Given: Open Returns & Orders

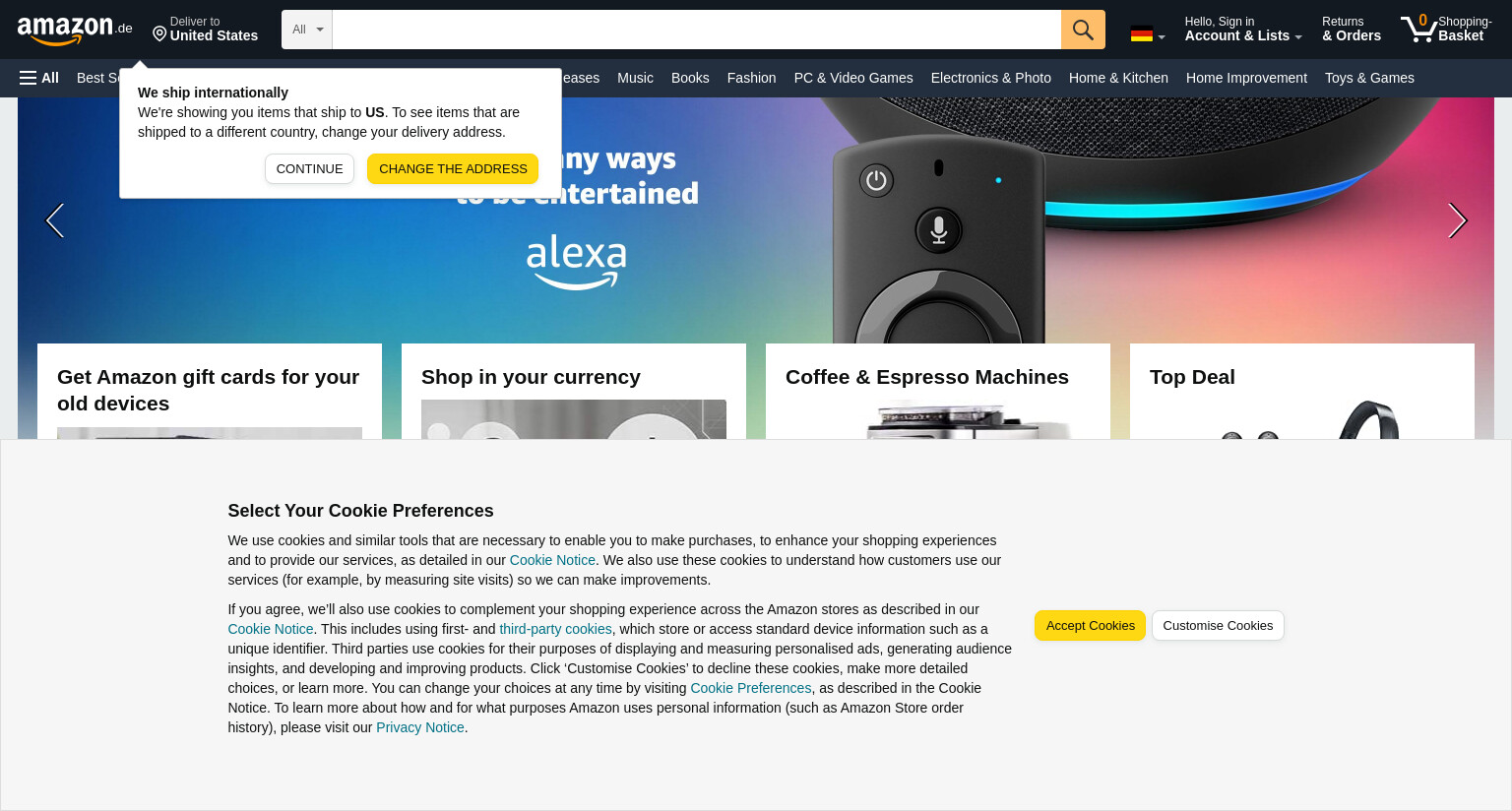Looking at the screenshot, I should point(1352,29).
